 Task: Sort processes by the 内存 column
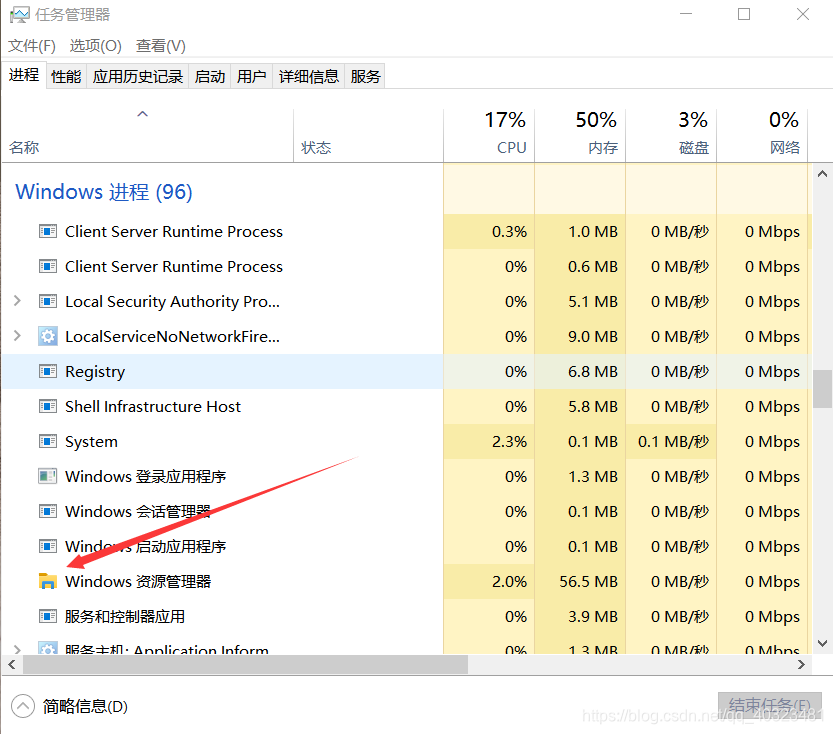[580, 135]
